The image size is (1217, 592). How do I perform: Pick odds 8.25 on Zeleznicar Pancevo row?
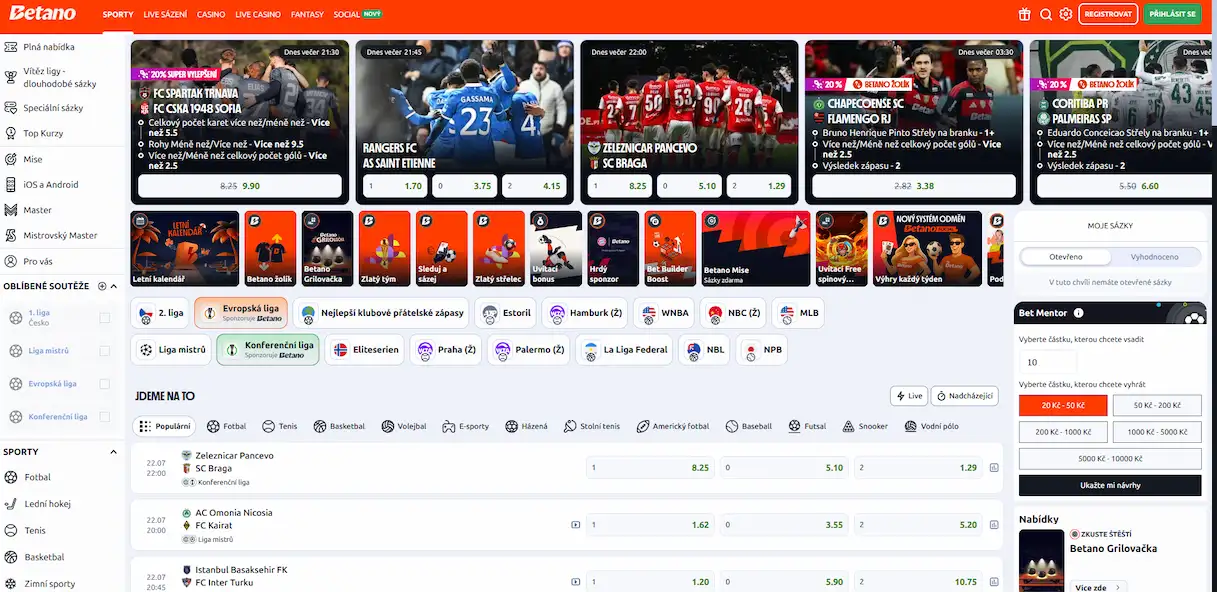(x=650, y=467)
